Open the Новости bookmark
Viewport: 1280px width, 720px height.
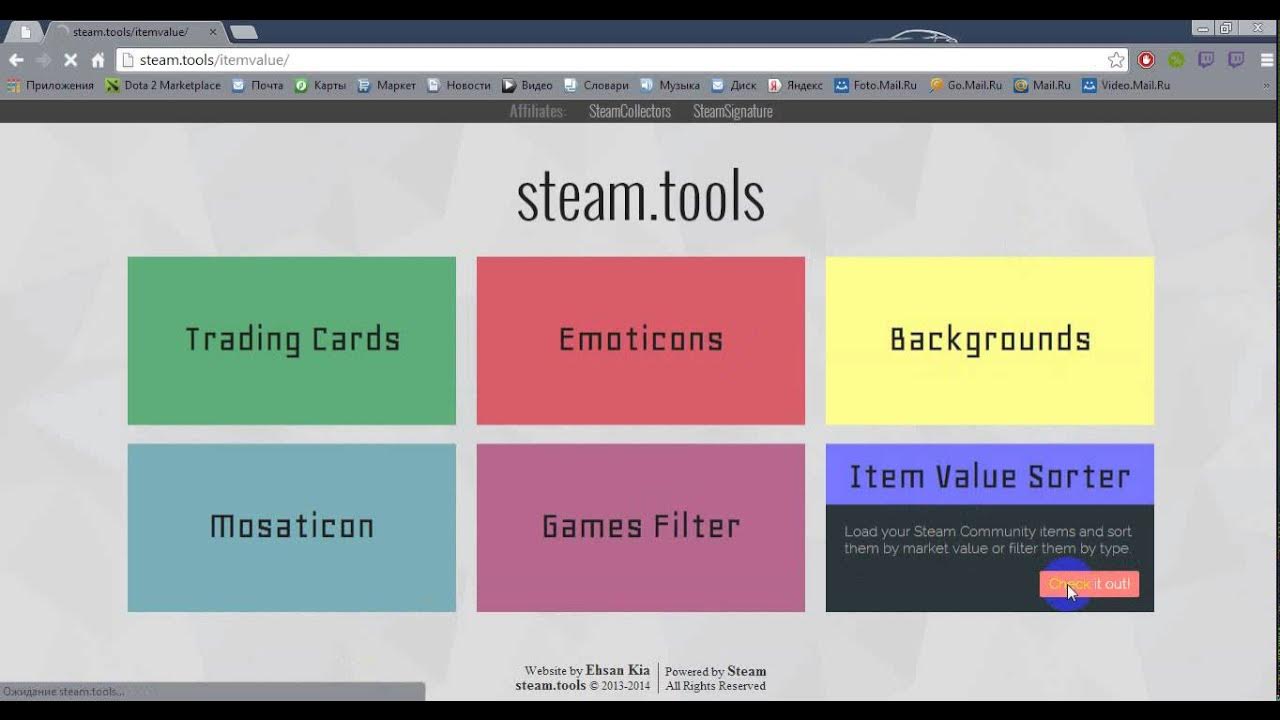pos(459,85)
